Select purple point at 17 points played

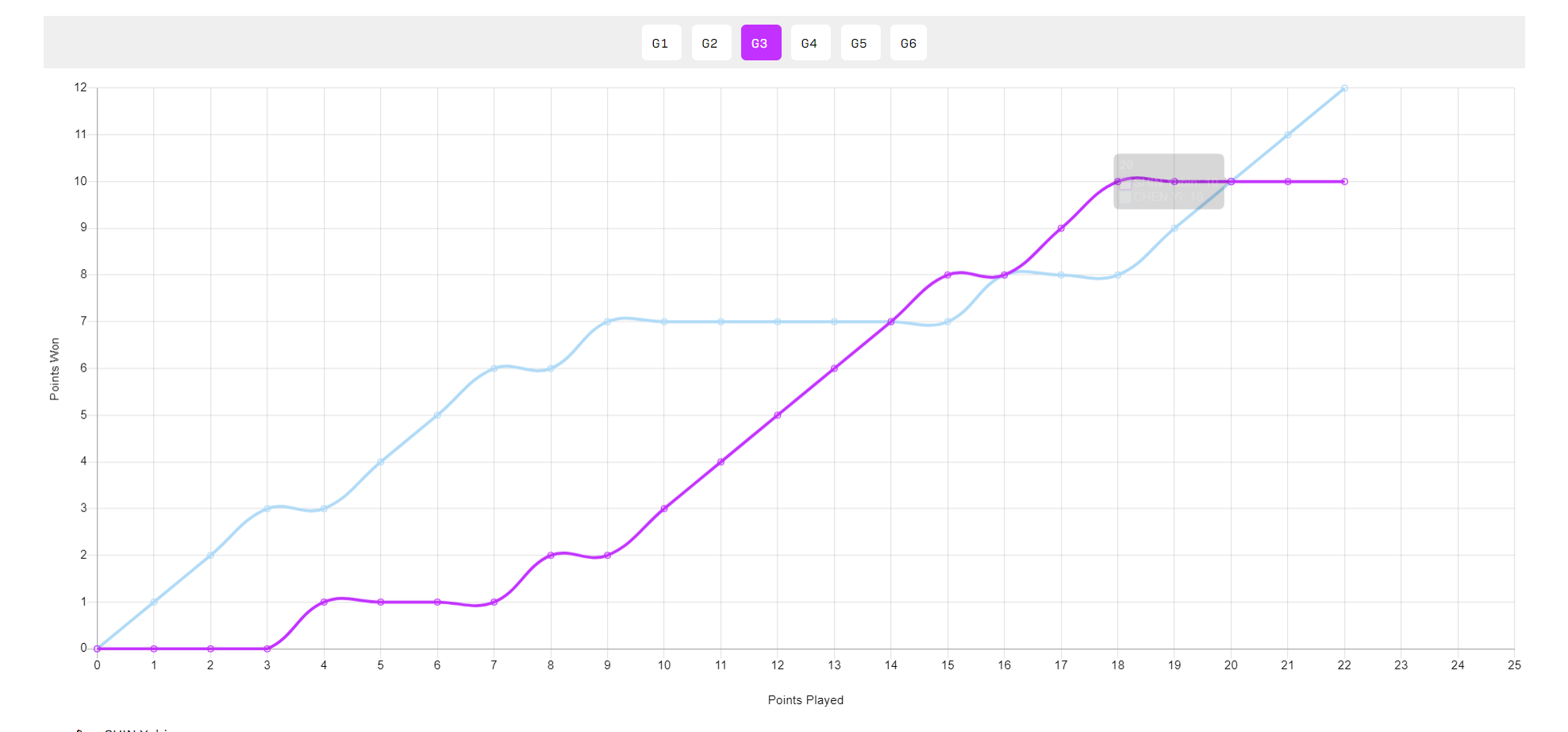point(1061,229)
